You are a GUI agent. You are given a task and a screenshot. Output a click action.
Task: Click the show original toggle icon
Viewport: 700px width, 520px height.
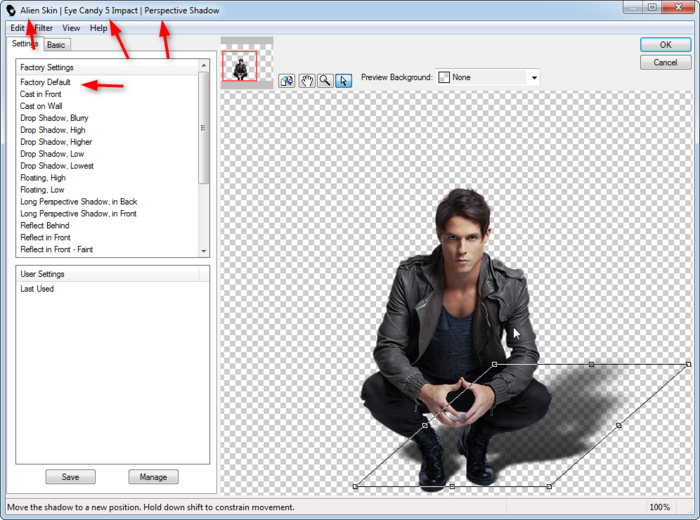(287, 81)
